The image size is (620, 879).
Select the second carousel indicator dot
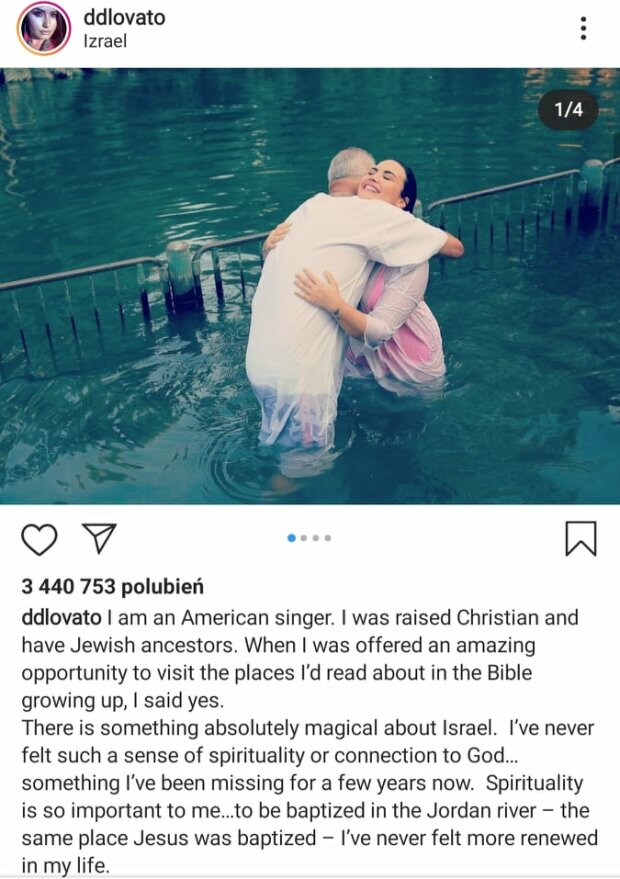point(304,538)
